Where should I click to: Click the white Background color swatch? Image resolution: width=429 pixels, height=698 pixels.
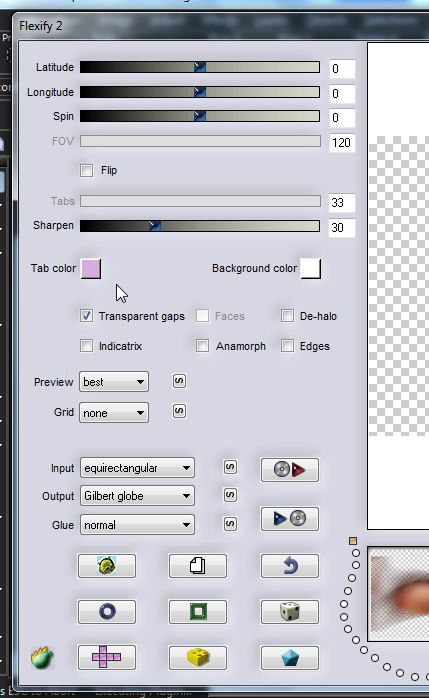coord(311,268)
